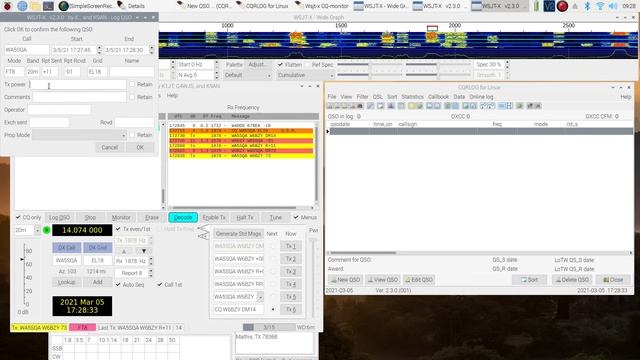Switch to SimpleScreenRecorder in the taskbar

click(x=86, y=6)
